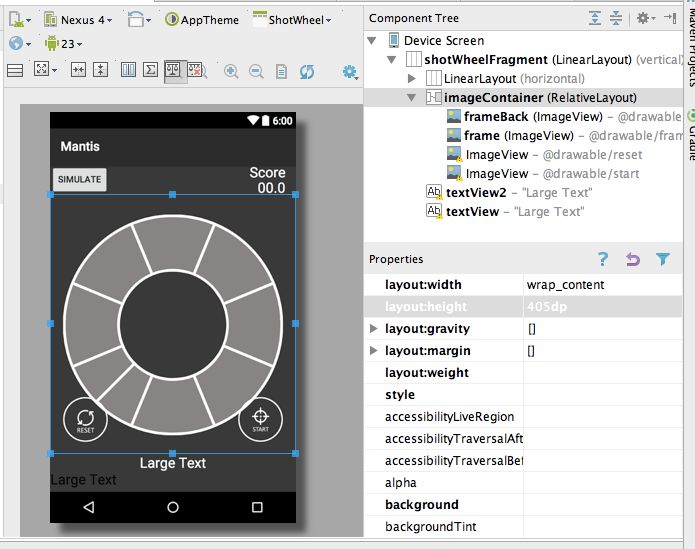Select frameBack ImageView in tree
This screenshot has width=695, height=549.
[523, 117]
